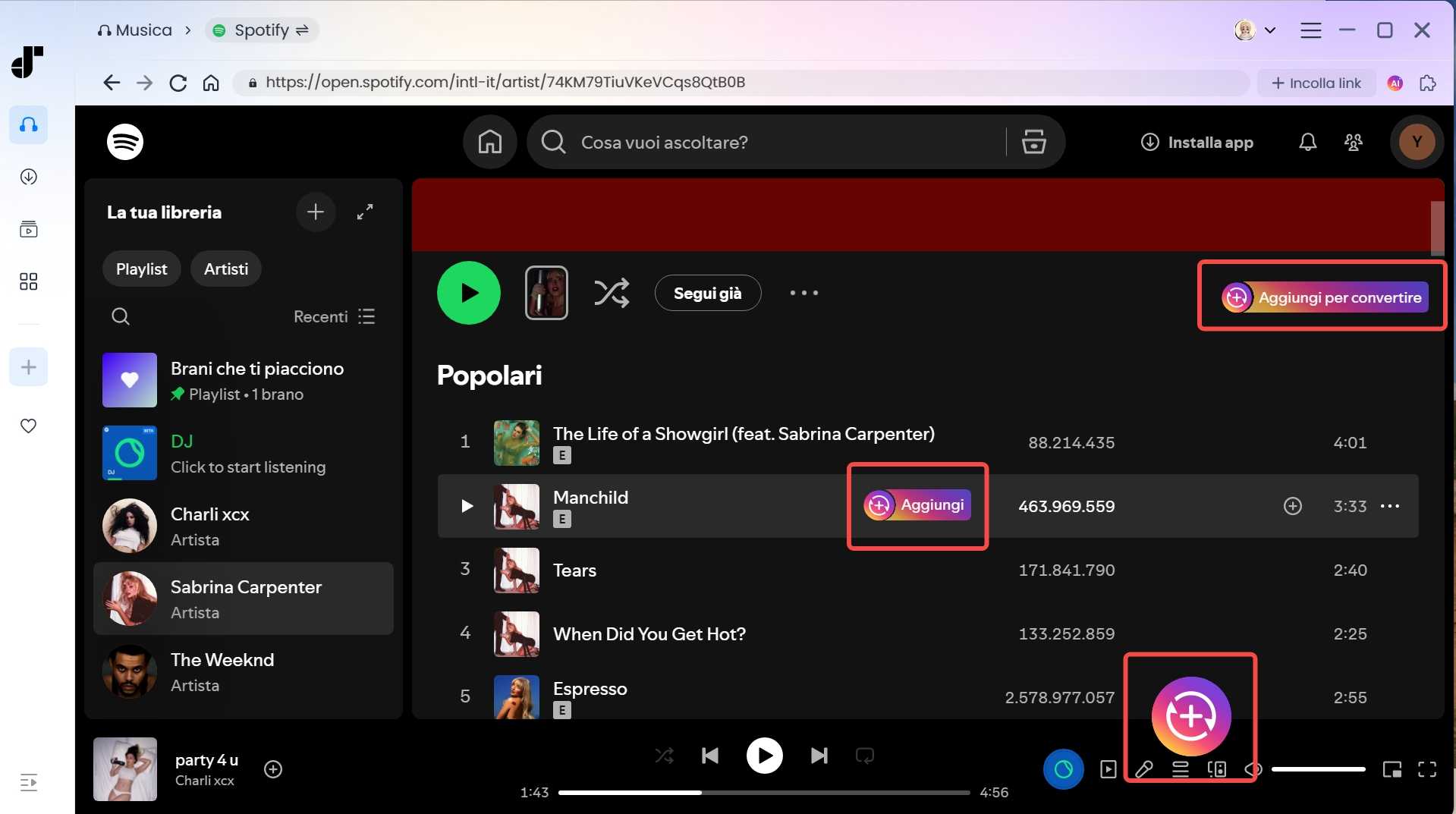Select the headphones Music icon in app sidebar

pyautogui.click(x=28, y=125)
